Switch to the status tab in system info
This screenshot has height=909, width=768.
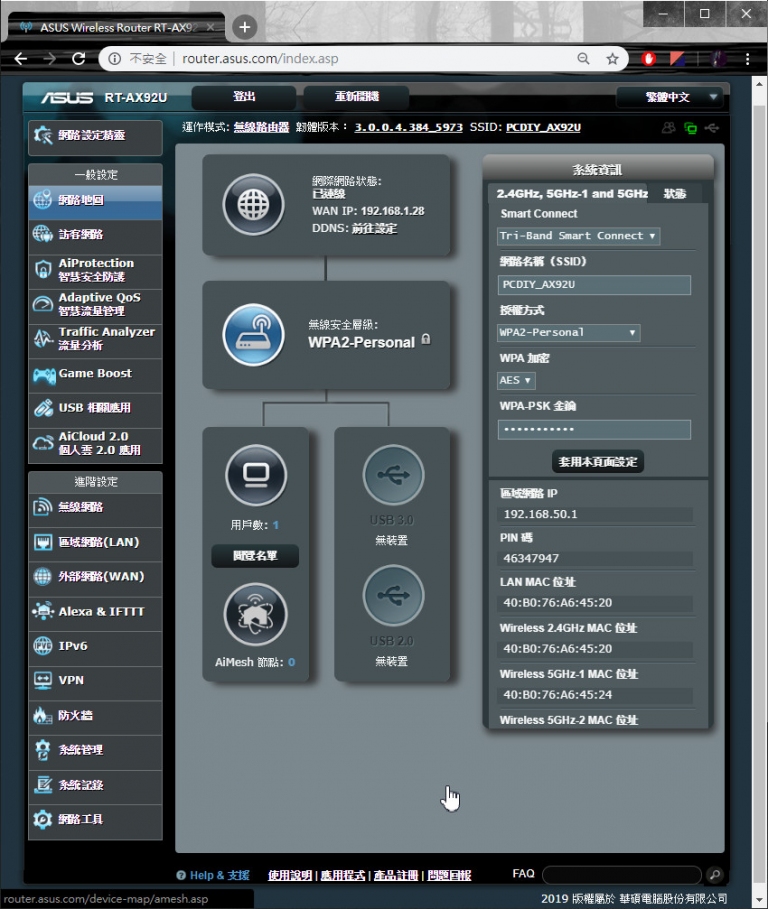[675, 194]
